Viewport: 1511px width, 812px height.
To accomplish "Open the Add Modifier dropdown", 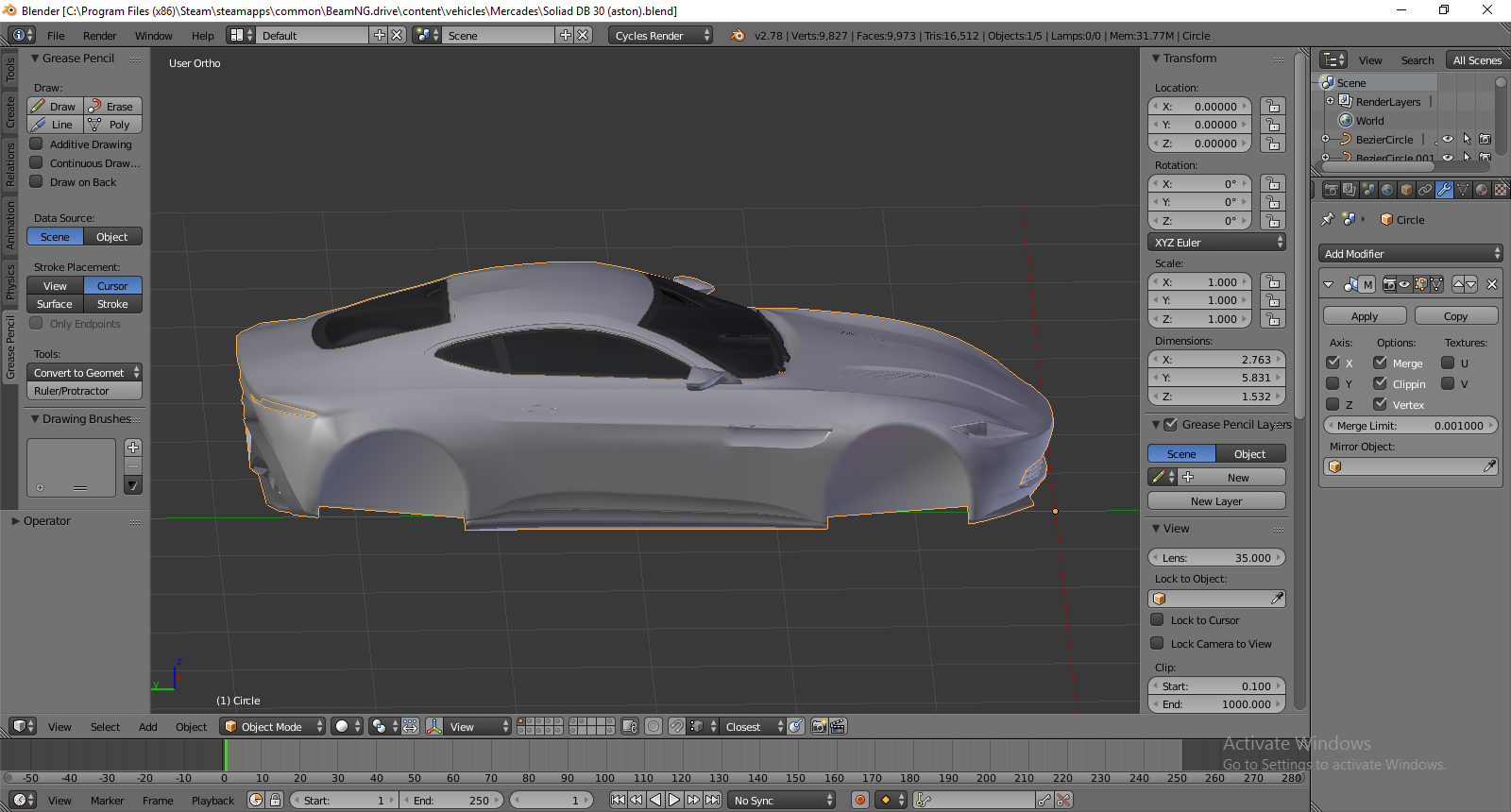I will [x=1409, y=254].
